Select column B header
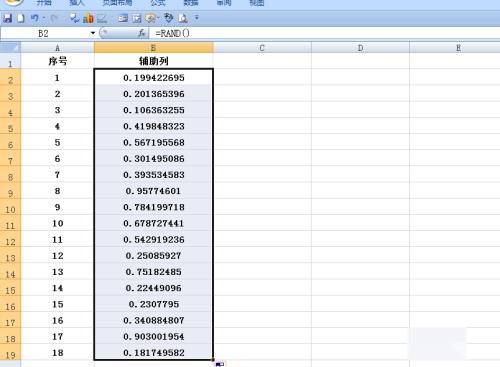The image size is (500, 367). point(153,48)
